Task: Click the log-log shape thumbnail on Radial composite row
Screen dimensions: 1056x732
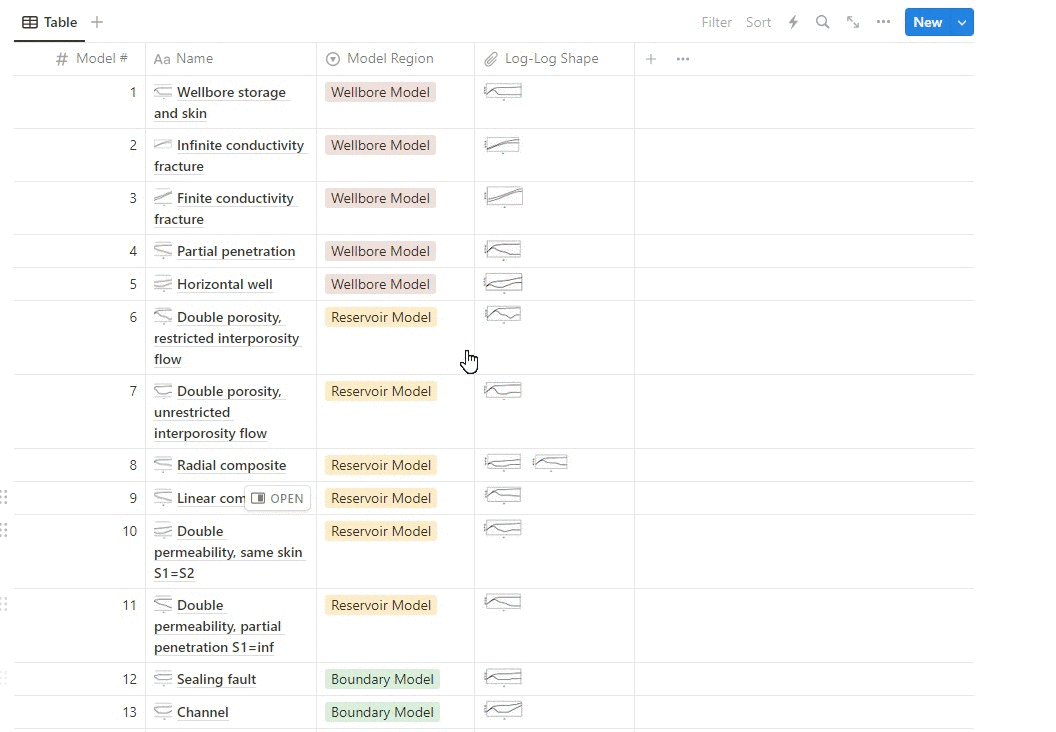Action: click(502, 462)
